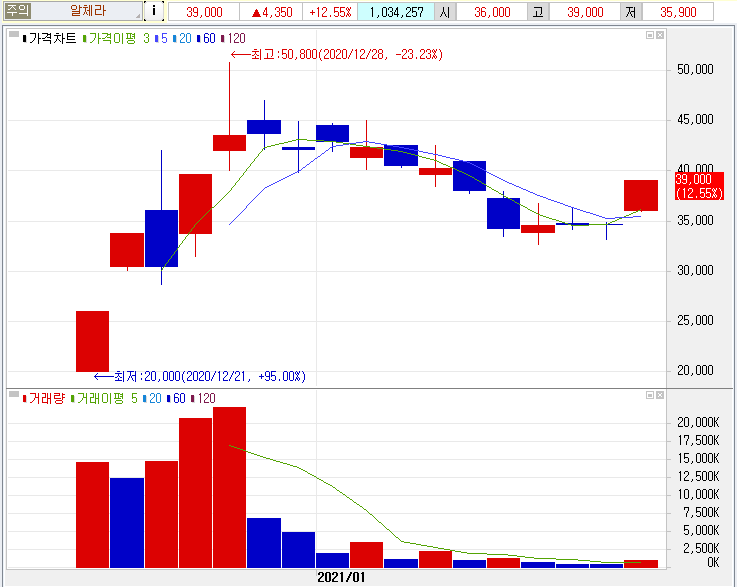Toggle the 120-day price moving average legend
Image resolution: width=737 pixels, height=587 pixels.
click(x=234, y=39)
